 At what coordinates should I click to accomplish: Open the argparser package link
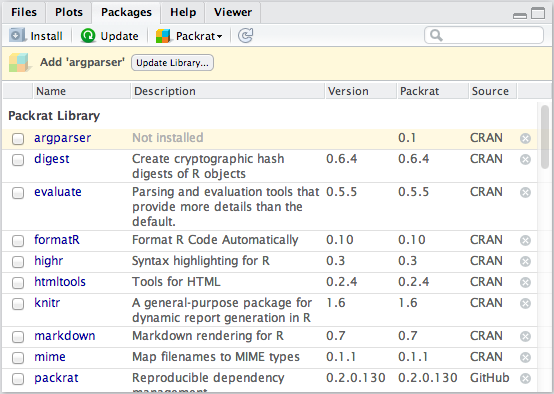[63, 138]
